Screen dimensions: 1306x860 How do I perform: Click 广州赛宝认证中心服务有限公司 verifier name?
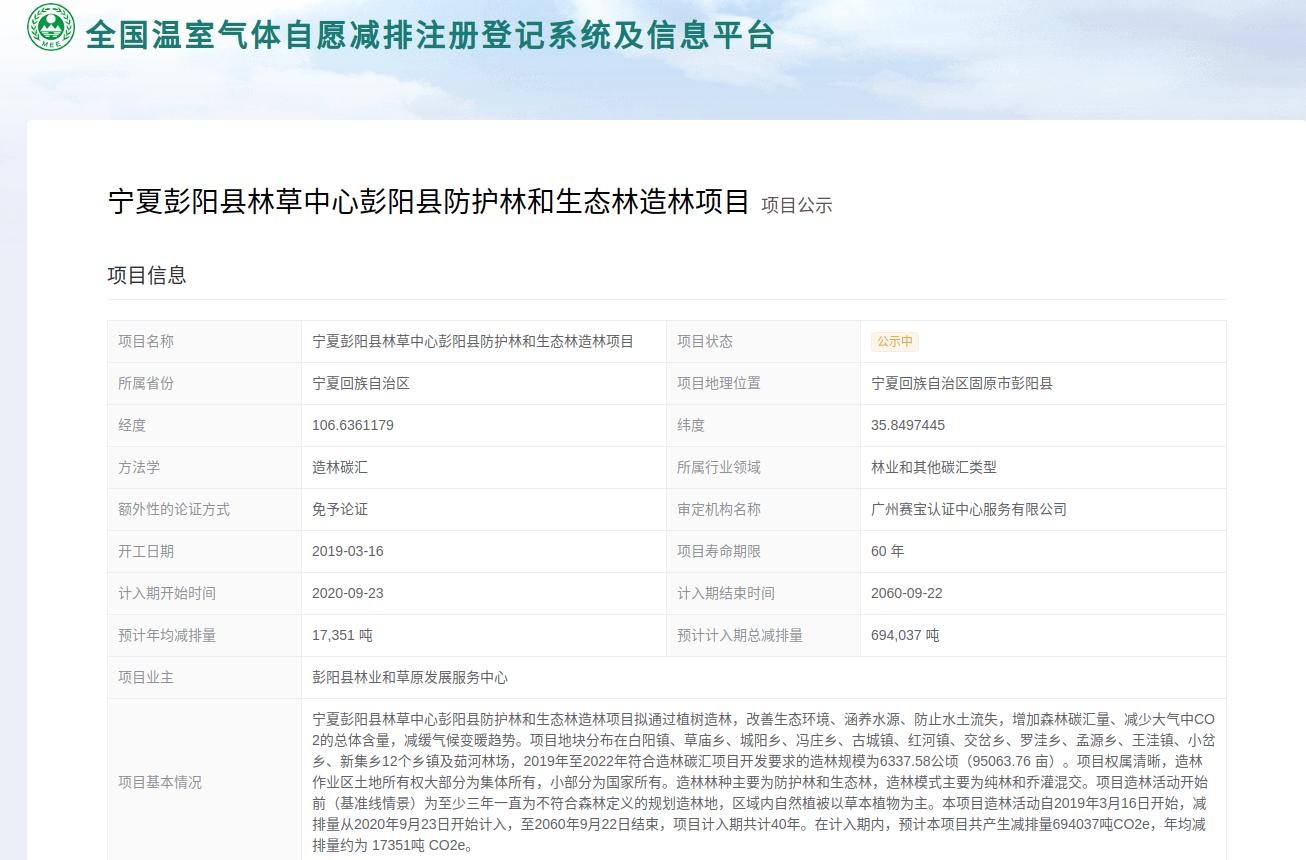click(968, 510)
